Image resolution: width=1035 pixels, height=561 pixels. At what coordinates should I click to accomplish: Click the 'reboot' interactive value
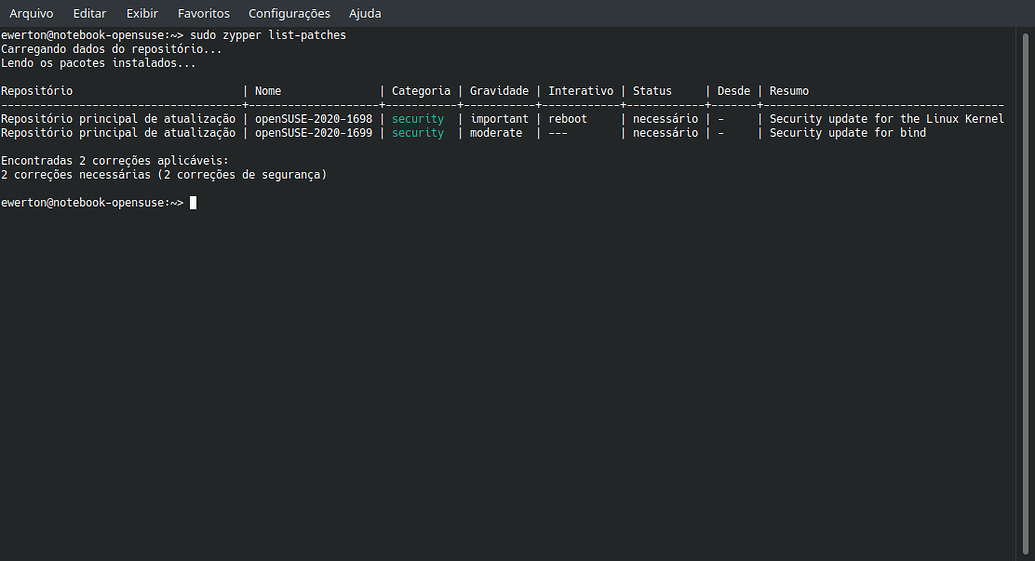(x=568, y=119)
